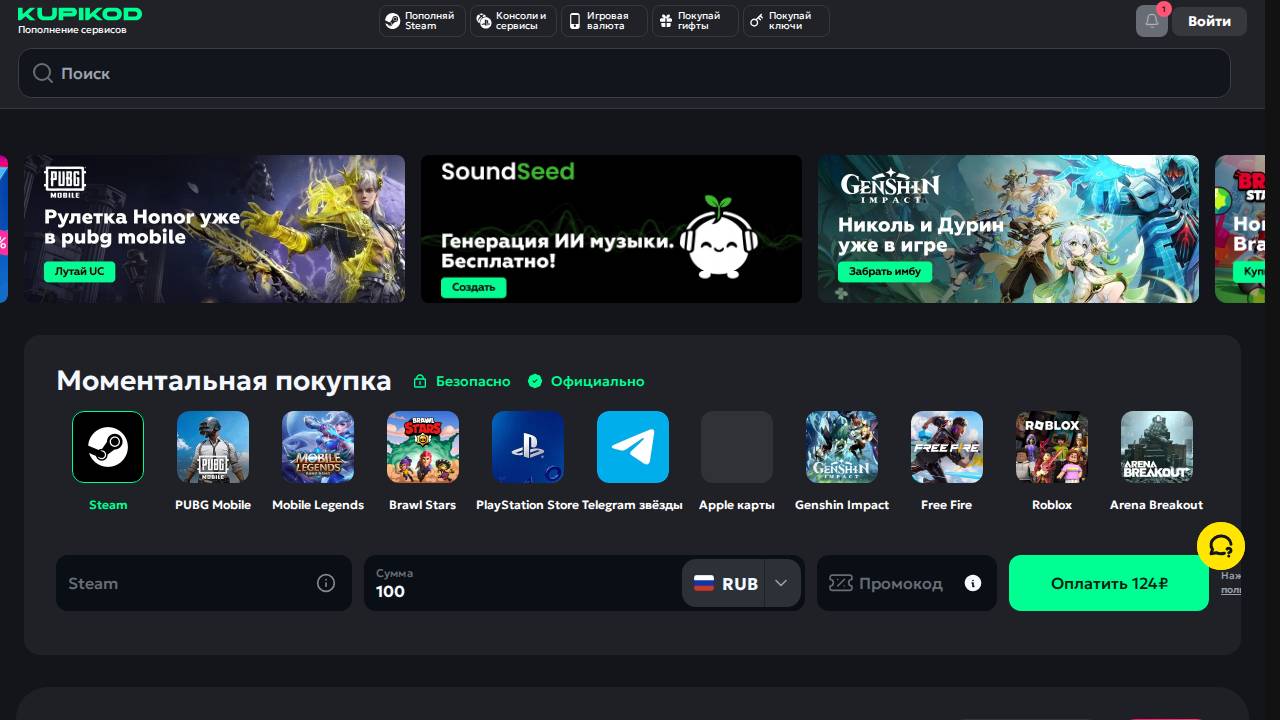Click the Войти login button
Screen dimensions: 1280x720
click(x=1209, y=21)
